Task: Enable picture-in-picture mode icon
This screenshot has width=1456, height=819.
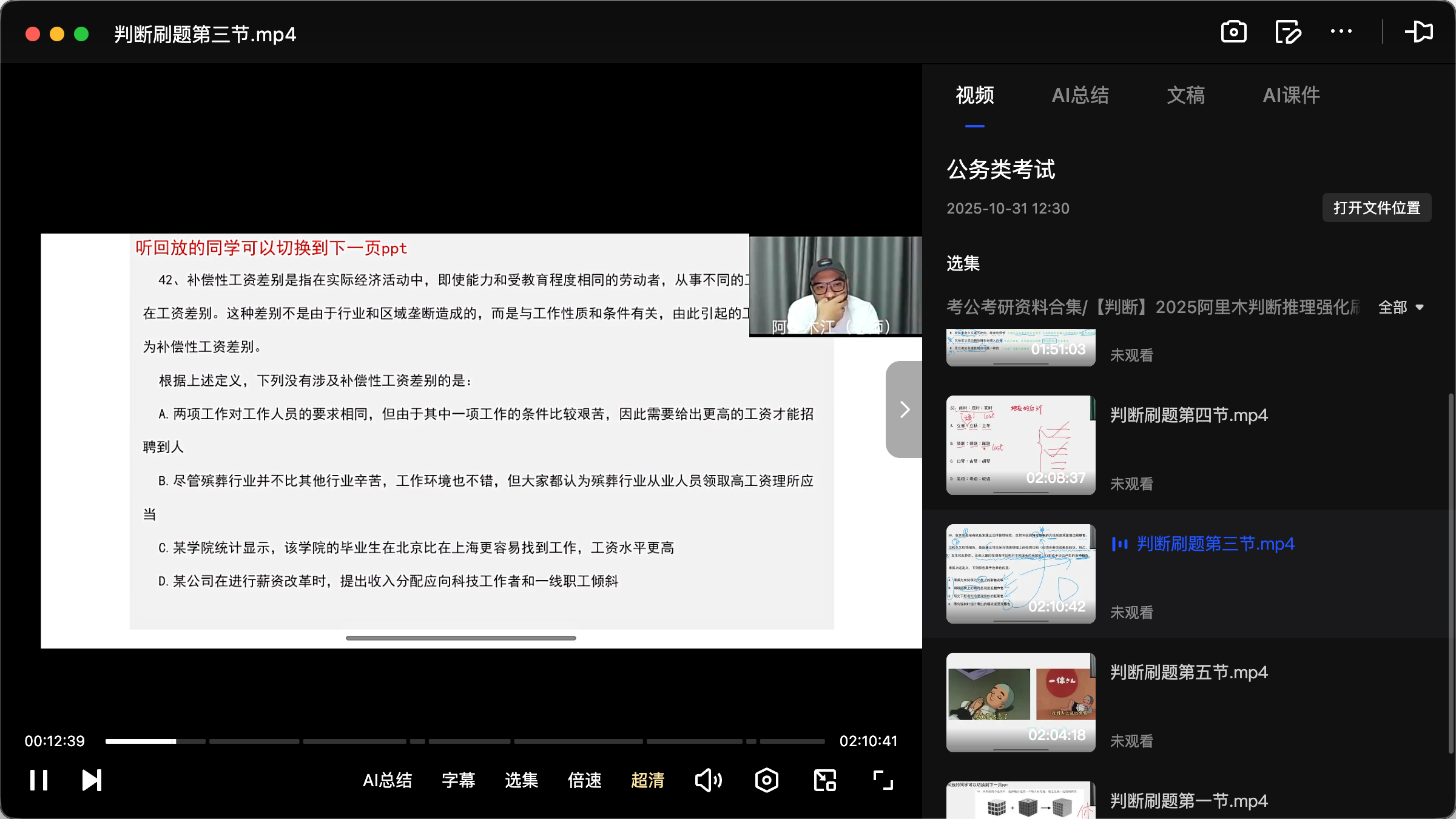Action: (824, 780)
